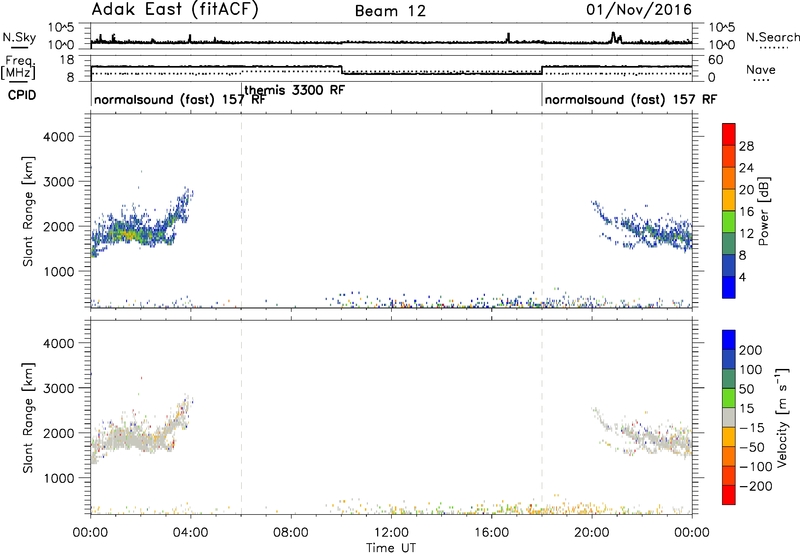This screenshot has width=800, height=554.
Task: Select the 'Beam 12' label
Action: click(x=390, y=11)
